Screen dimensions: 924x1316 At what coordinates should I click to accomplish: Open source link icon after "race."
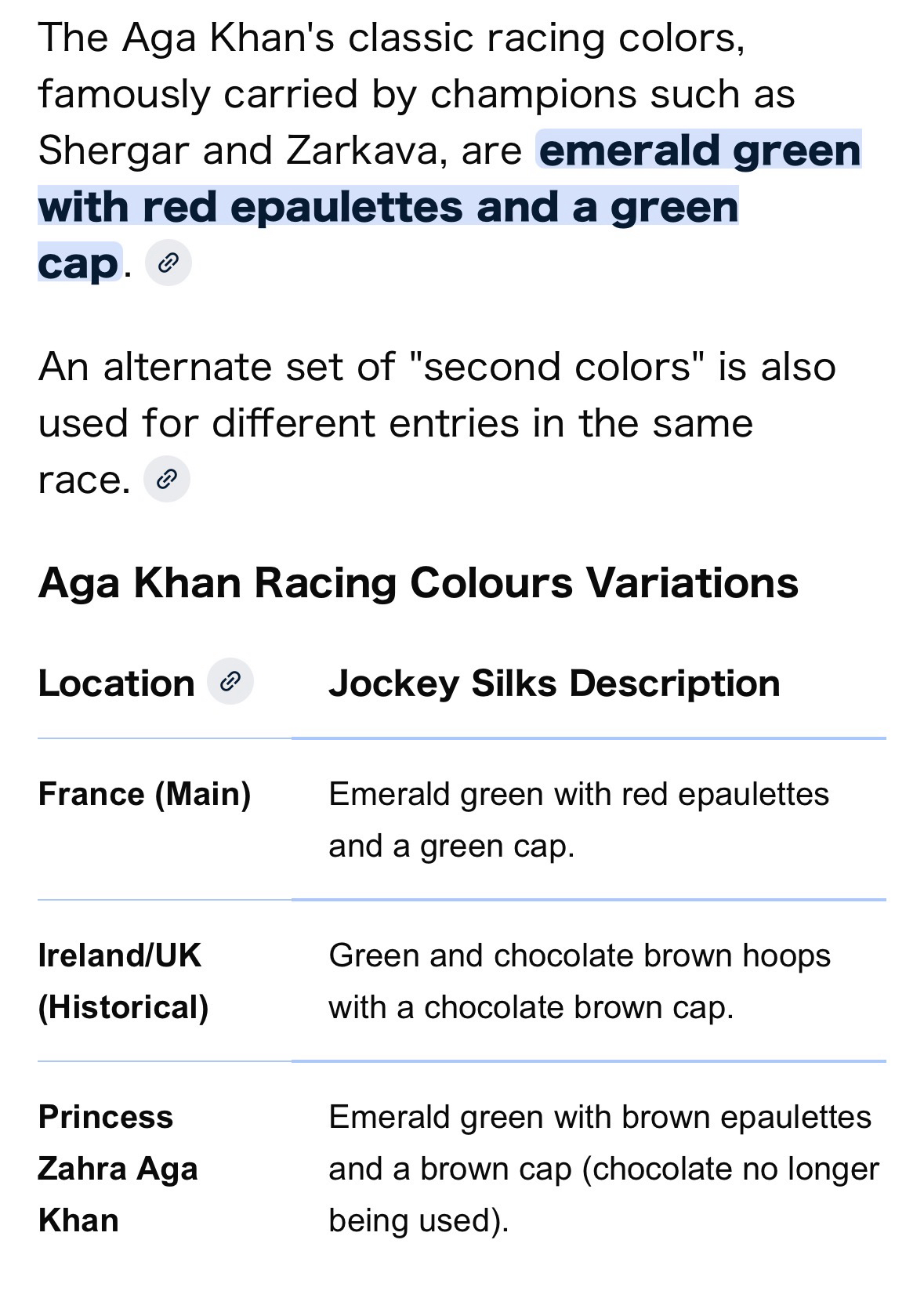click(167, 479)
